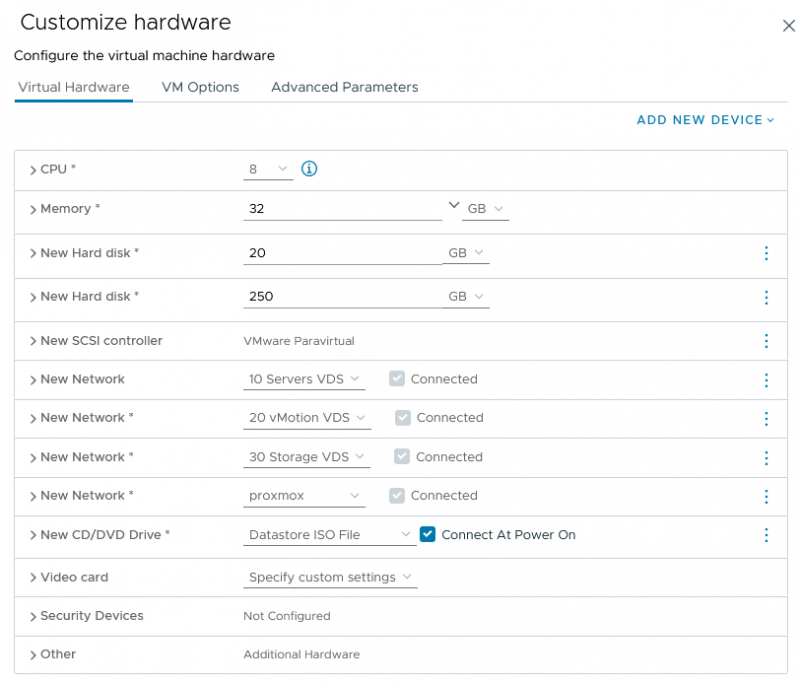This screenshot has width=800, height=683.
Task: Open the Datastore ISO File dropdown
Action: [330, 534]
